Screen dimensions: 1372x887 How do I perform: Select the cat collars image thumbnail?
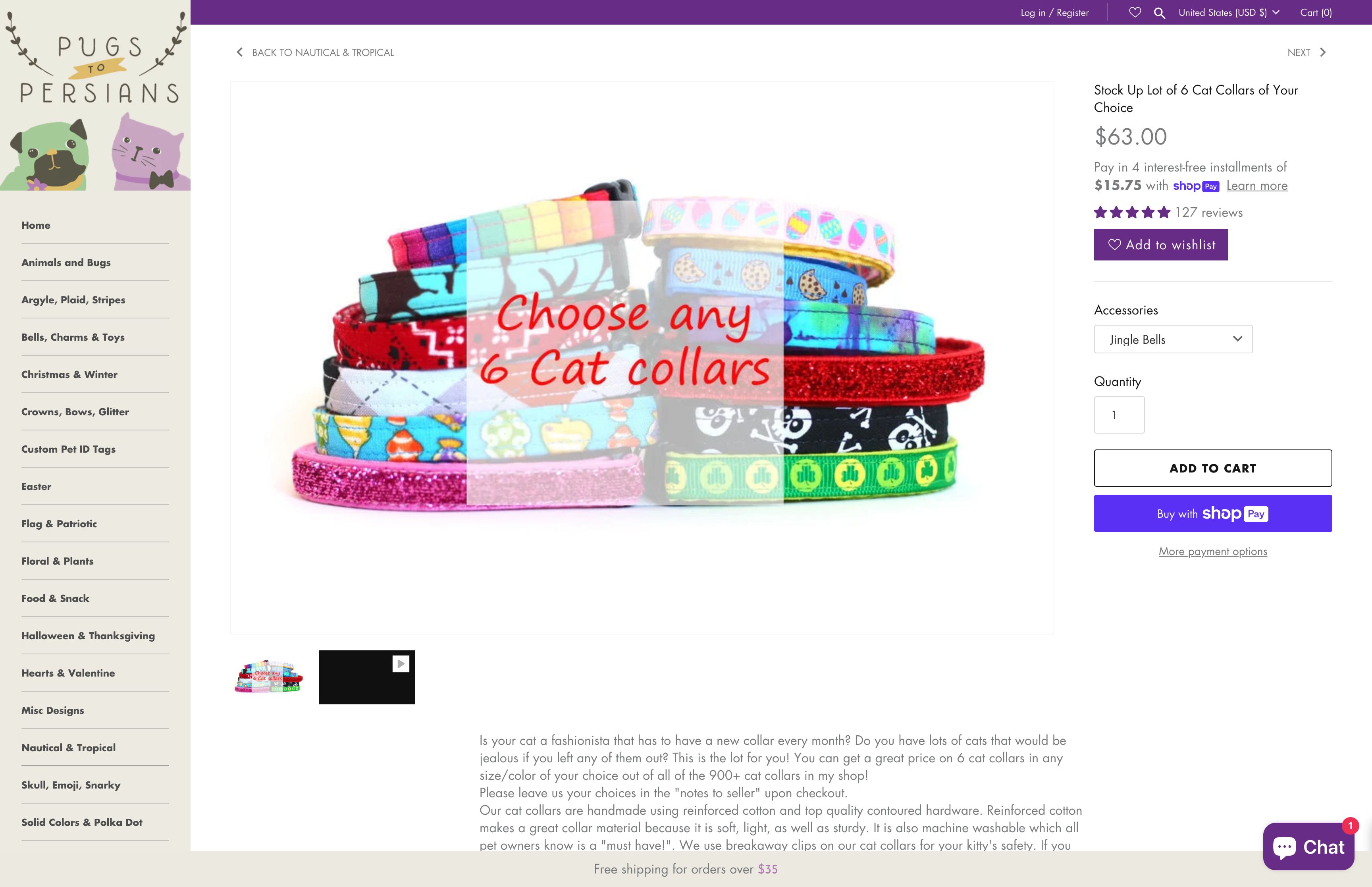click(x=269, y=677)
